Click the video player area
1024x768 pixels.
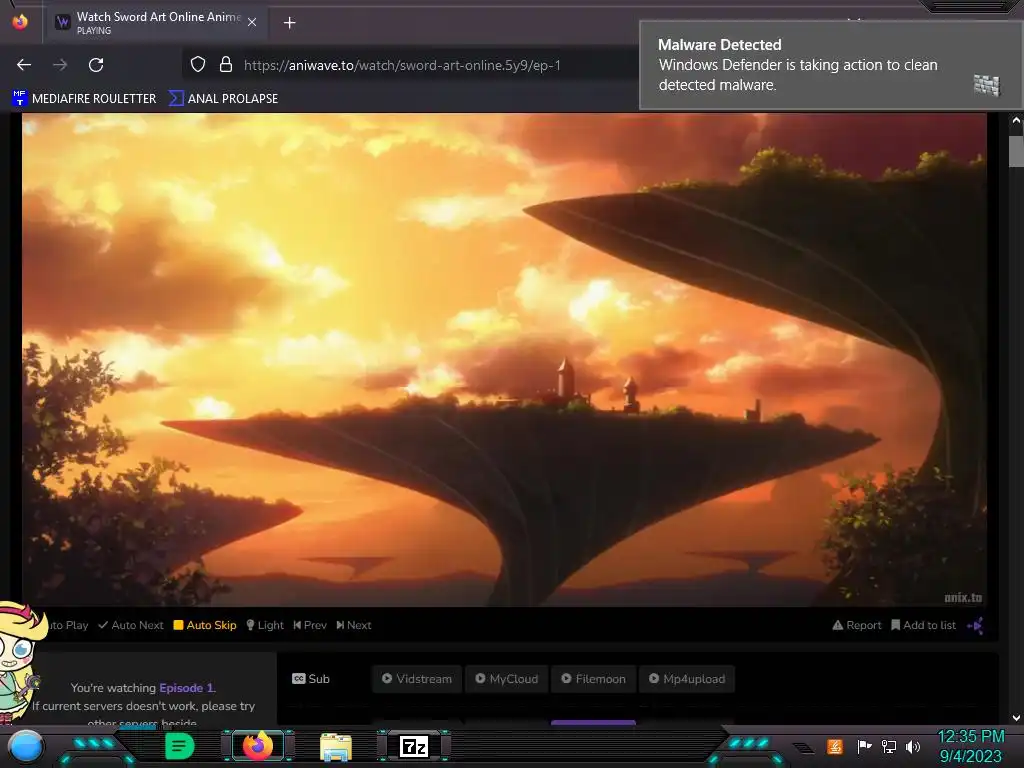[504, 360]
